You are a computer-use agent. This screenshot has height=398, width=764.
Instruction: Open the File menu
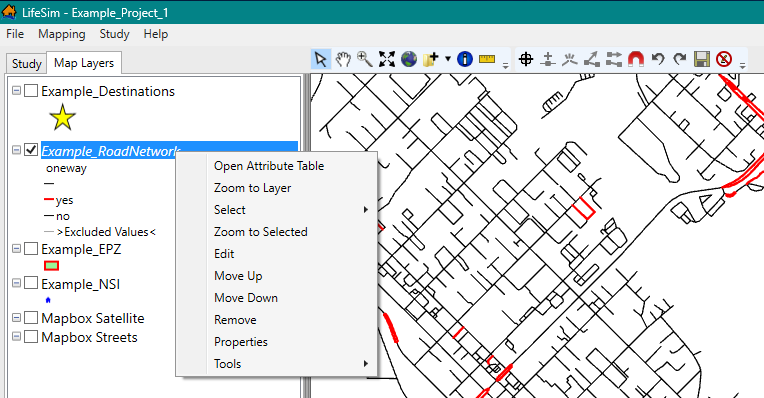(x=15, y=34)
